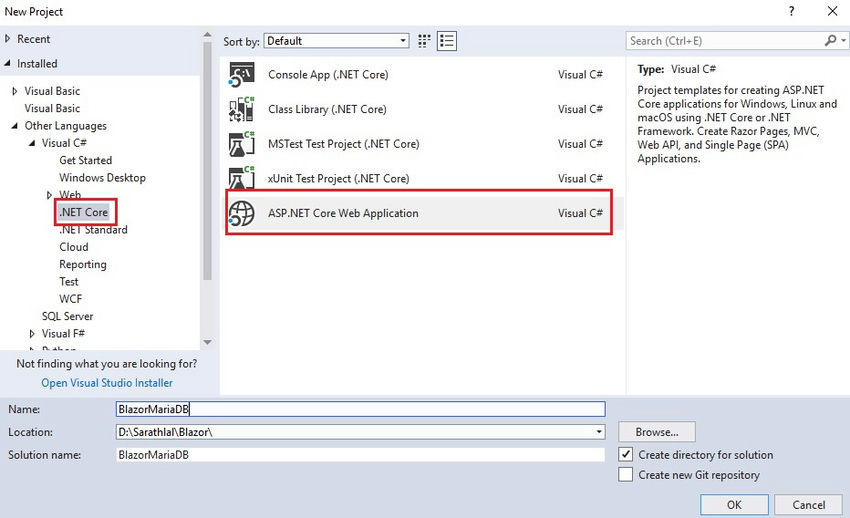Select the unexpandable Visual Basic tree item
850x518 pixels.
tap(52, 108)
